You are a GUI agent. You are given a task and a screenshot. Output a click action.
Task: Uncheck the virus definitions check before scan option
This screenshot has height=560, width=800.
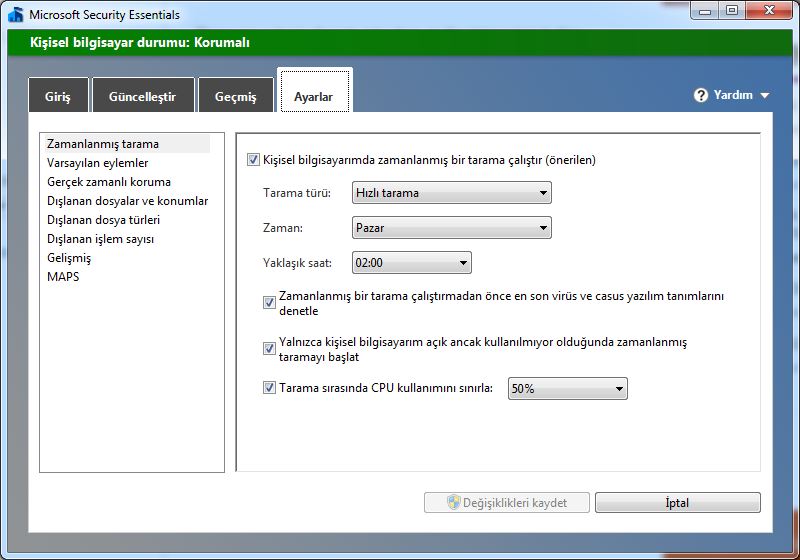pyautogui.click(x=269, y=302)
